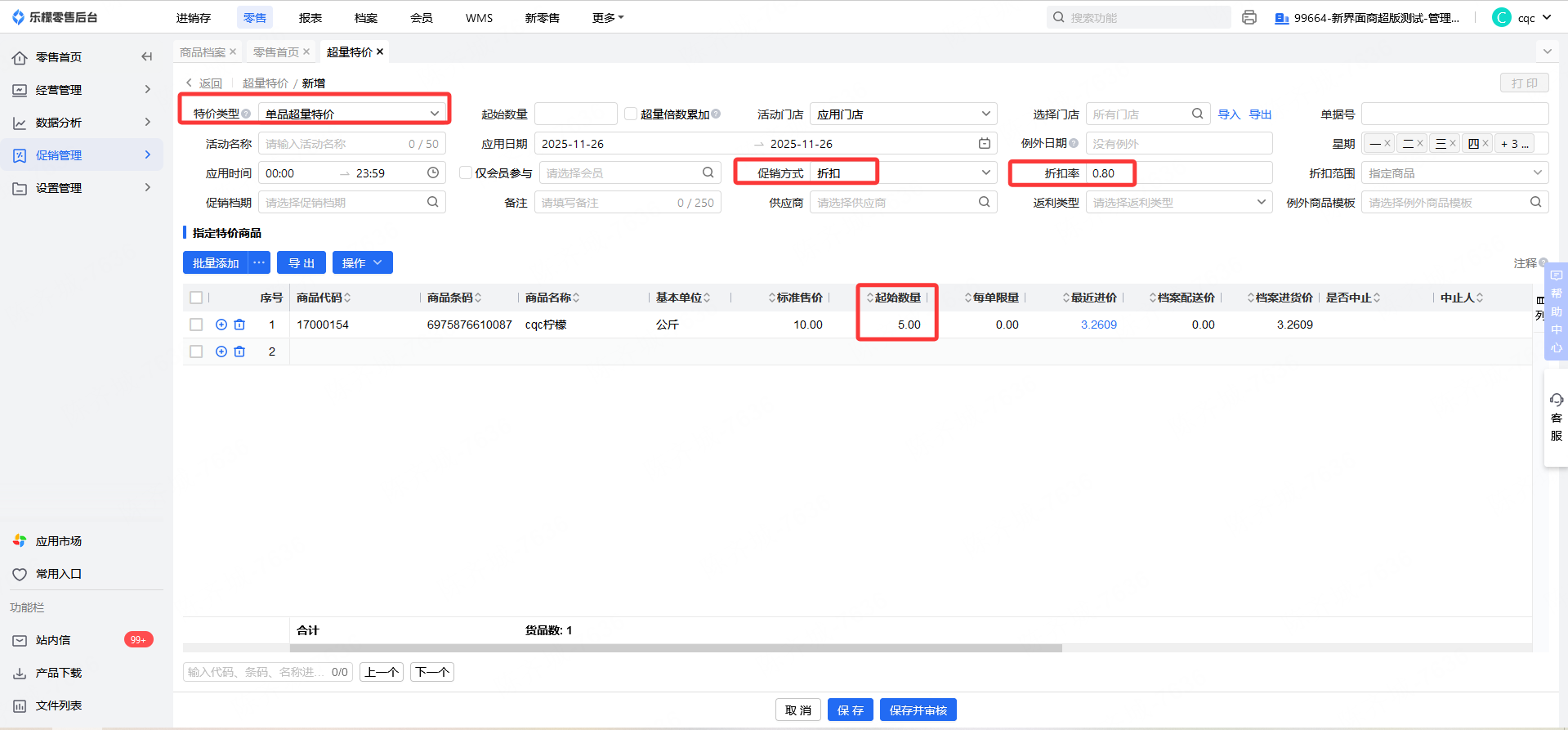Screen dimensions: 1568x730
Task: Open the 操作 dropdown button
Action: (x=363, y=262)
